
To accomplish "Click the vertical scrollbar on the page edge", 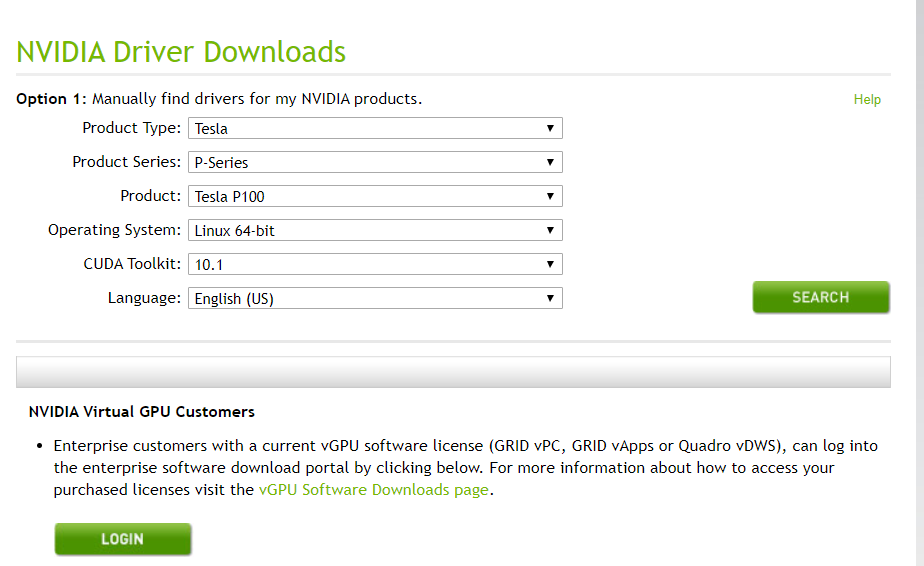I will coord(920,283).
